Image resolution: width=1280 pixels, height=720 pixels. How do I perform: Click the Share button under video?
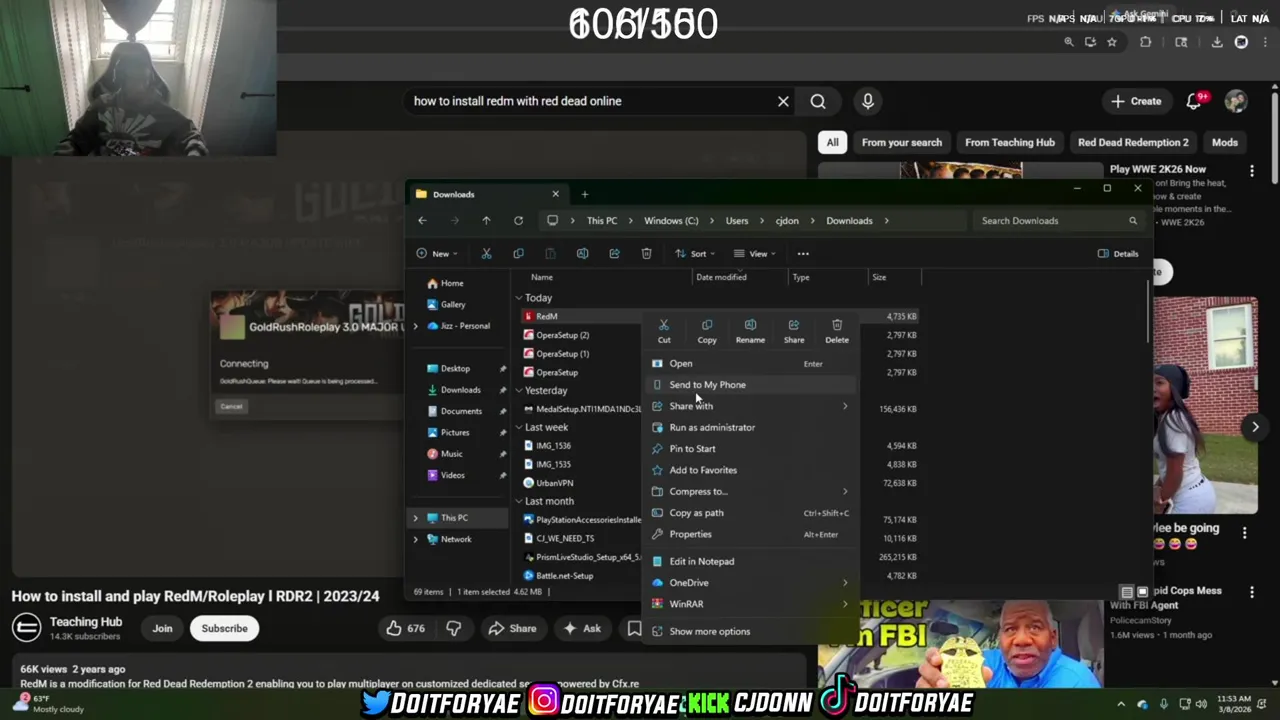point(512,629)
